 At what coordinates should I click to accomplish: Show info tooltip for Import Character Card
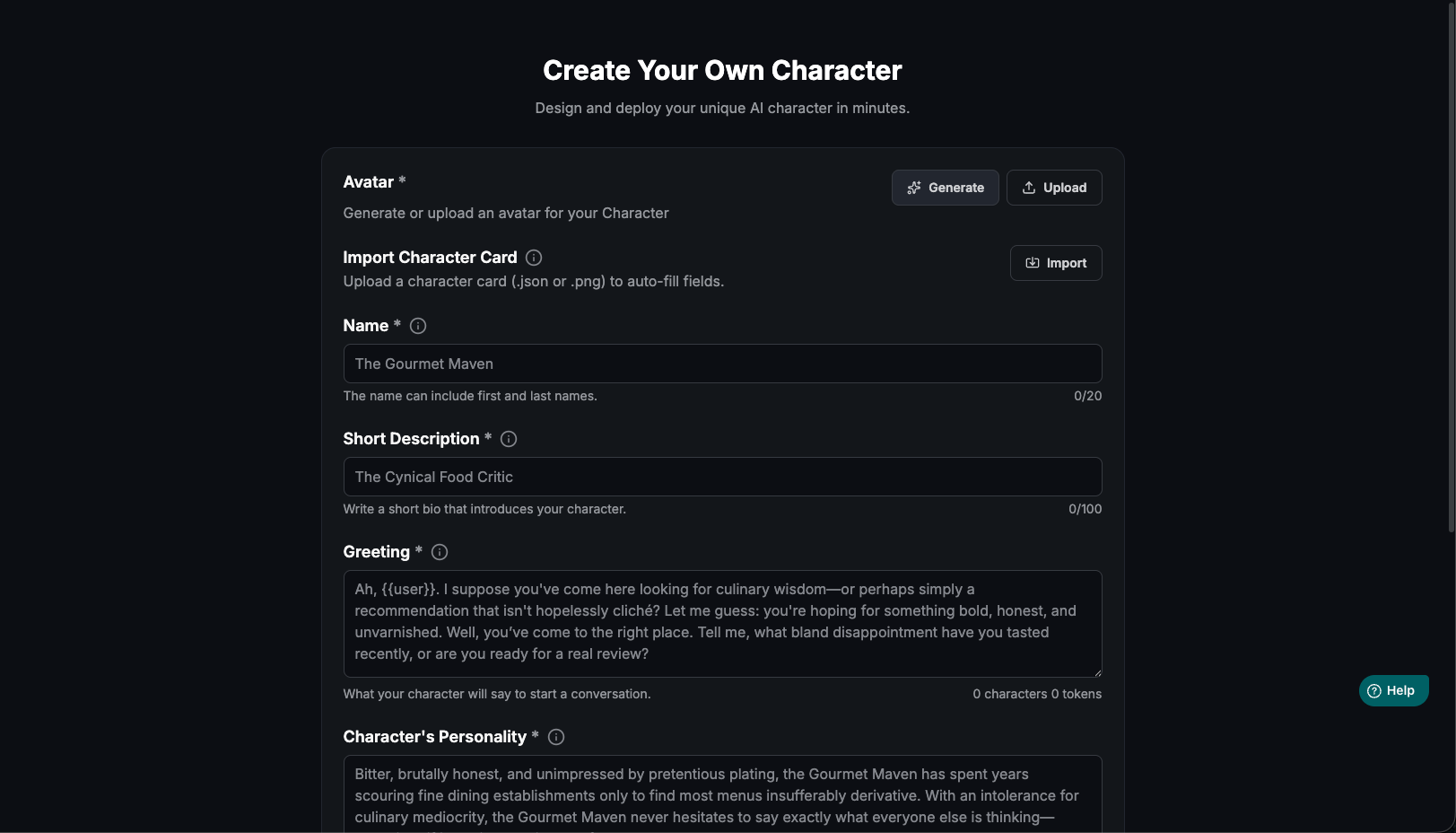pos(534,258)
